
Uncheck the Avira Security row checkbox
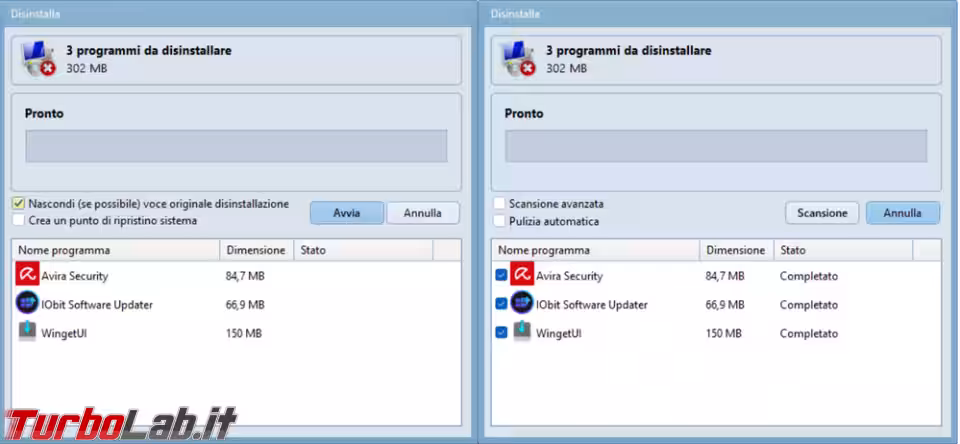501,276
